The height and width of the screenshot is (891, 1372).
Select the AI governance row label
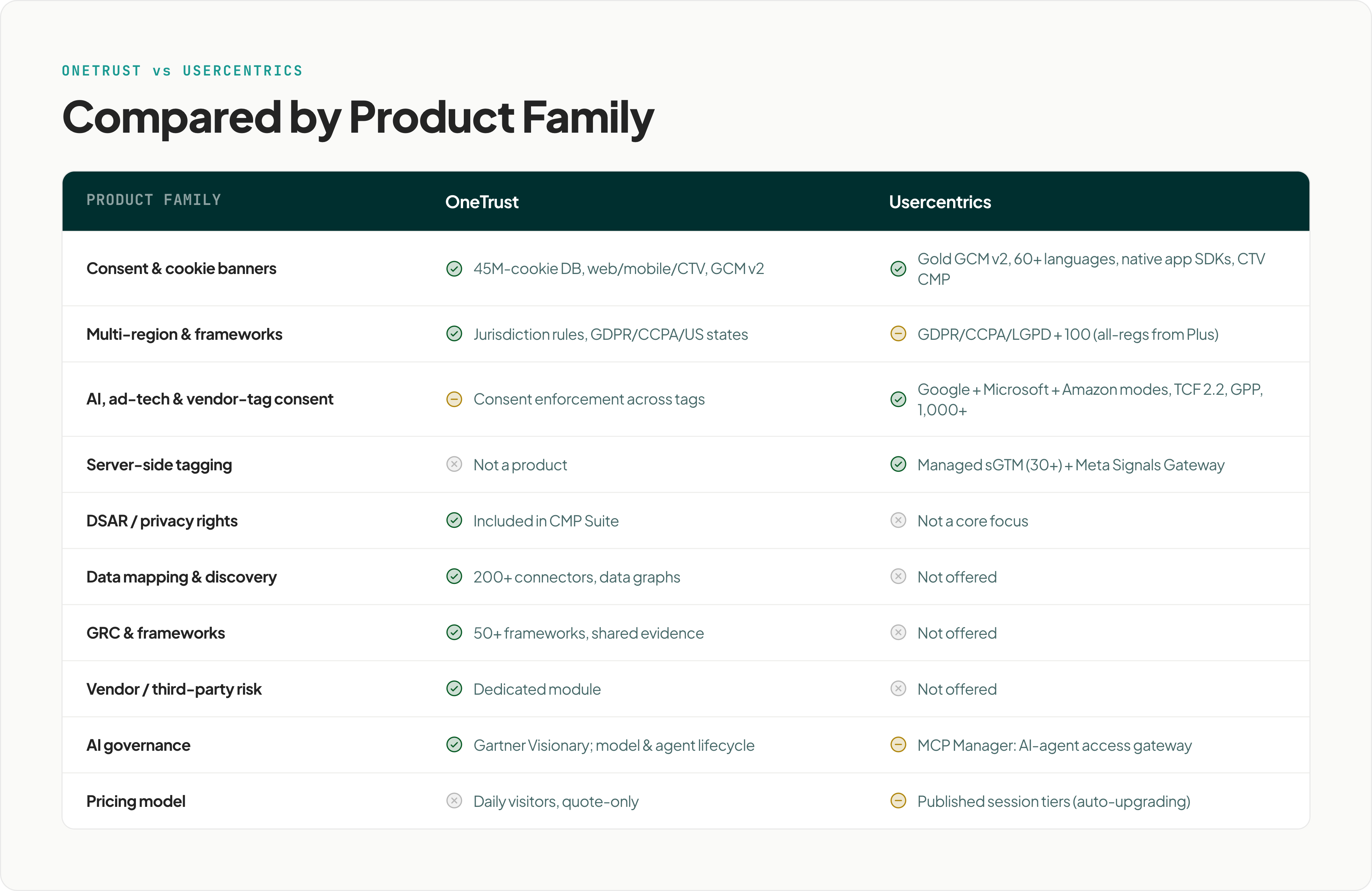pos(138,745)
